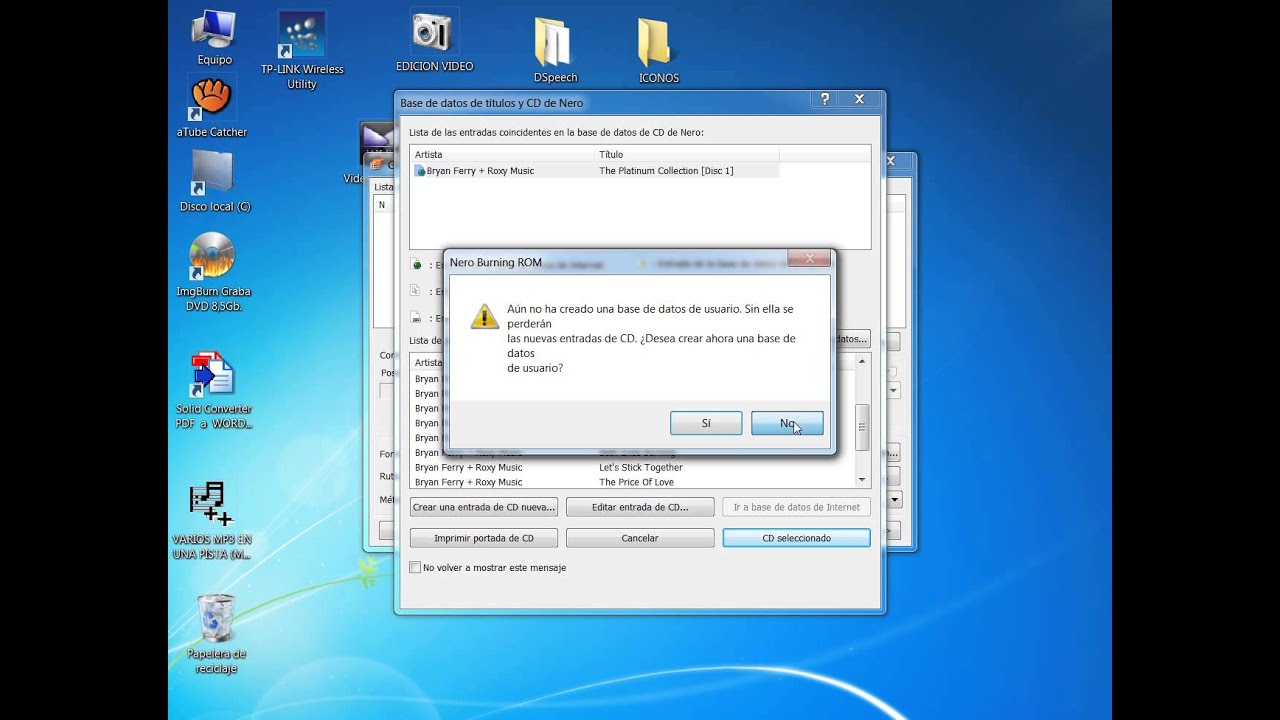Click Ir a base de datos de Internet

[x=796, y=507]
